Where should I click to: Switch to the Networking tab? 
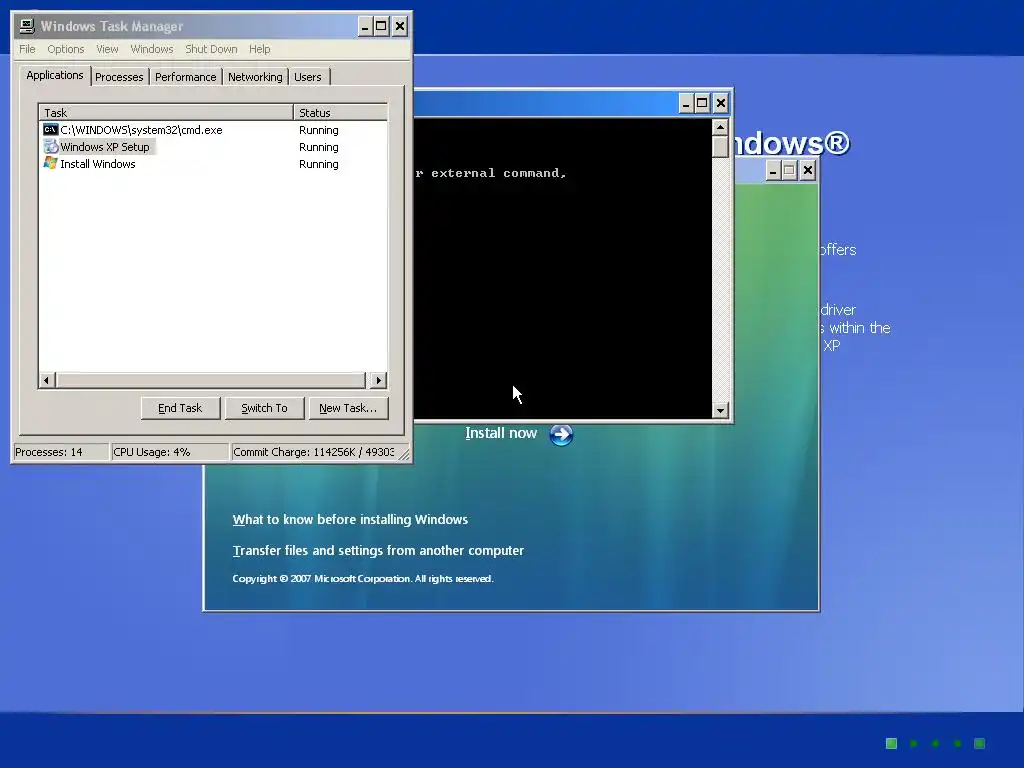255,77
